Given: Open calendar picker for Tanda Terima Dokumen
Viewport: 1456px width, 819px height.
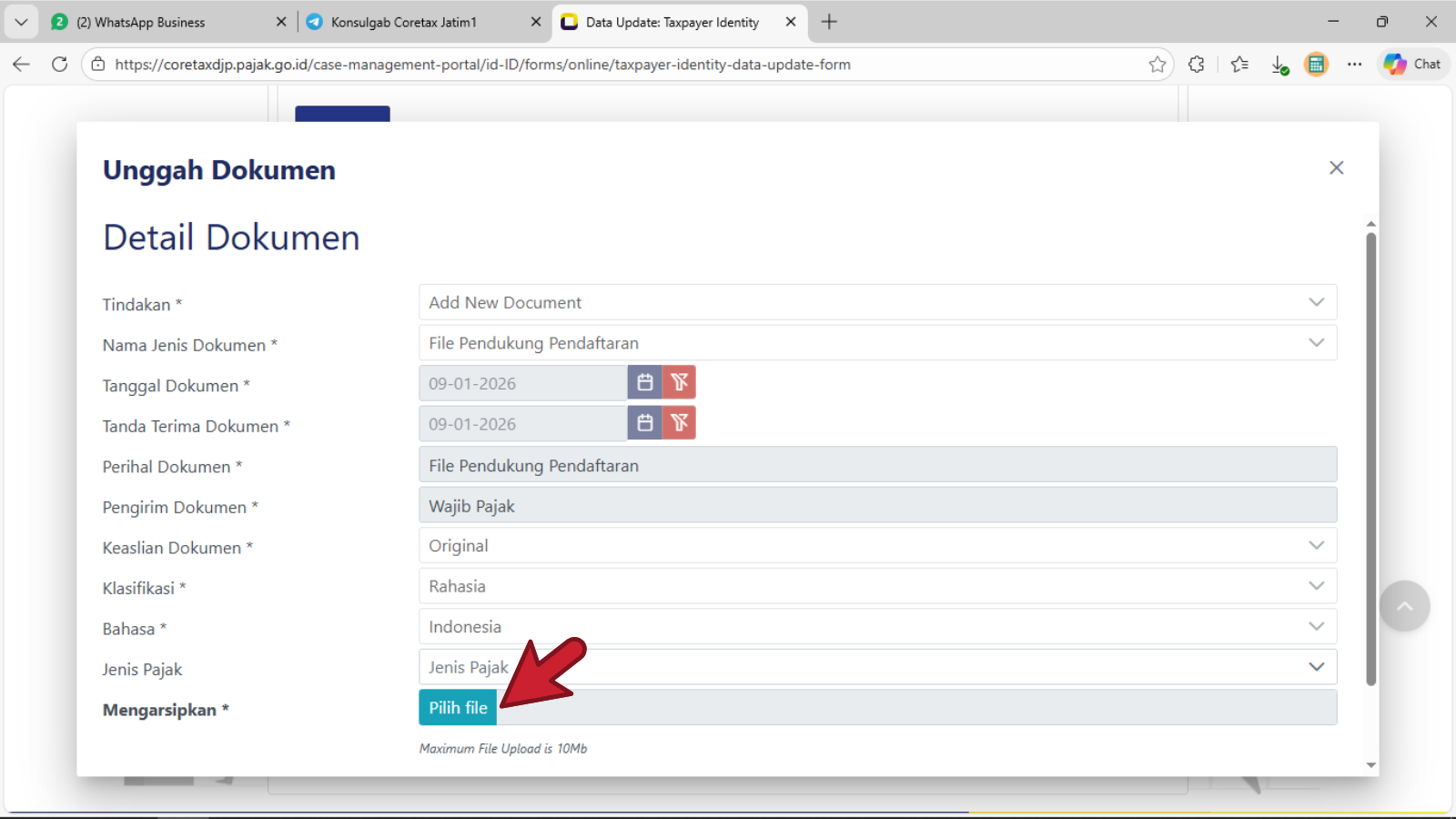Looking at the screenshot, I should coord(644,423).
